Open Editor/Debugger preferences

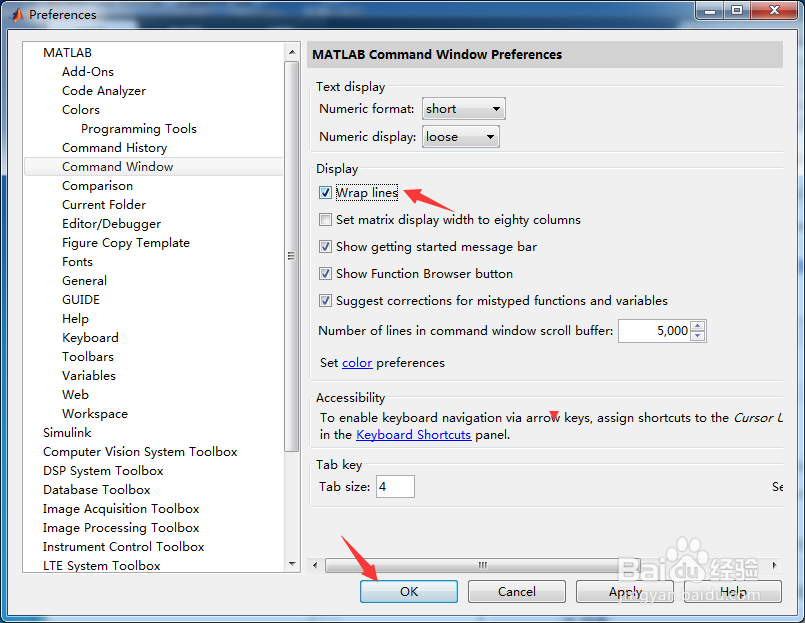point(111,224)
